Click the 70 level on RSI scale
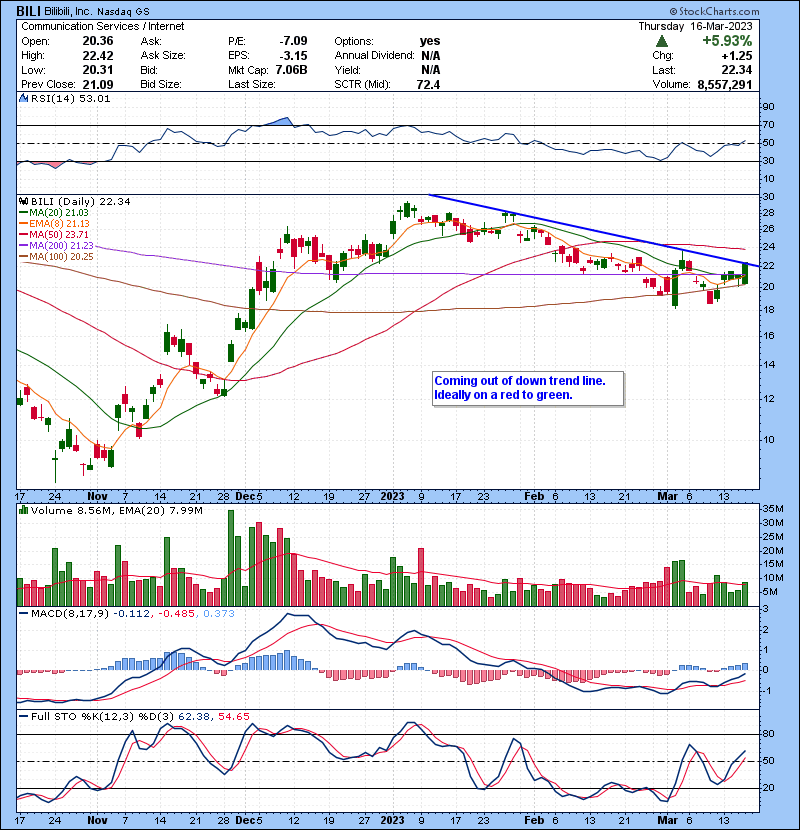The image size is (800, 830). click(768, 125)
